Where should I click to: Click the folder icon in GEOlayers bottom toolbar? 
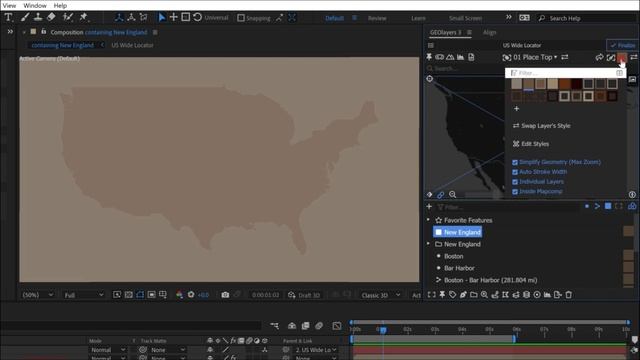473,294
